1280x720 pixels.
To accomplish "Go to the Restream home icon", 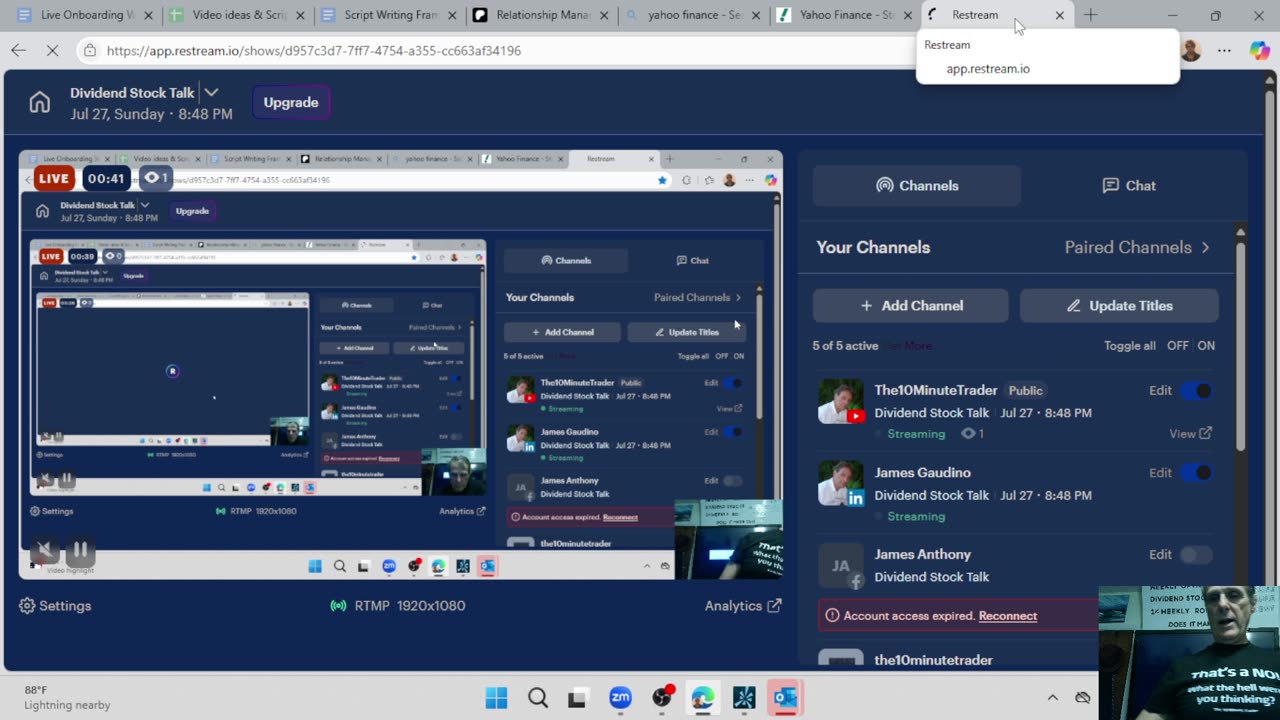I will point(39,102).
